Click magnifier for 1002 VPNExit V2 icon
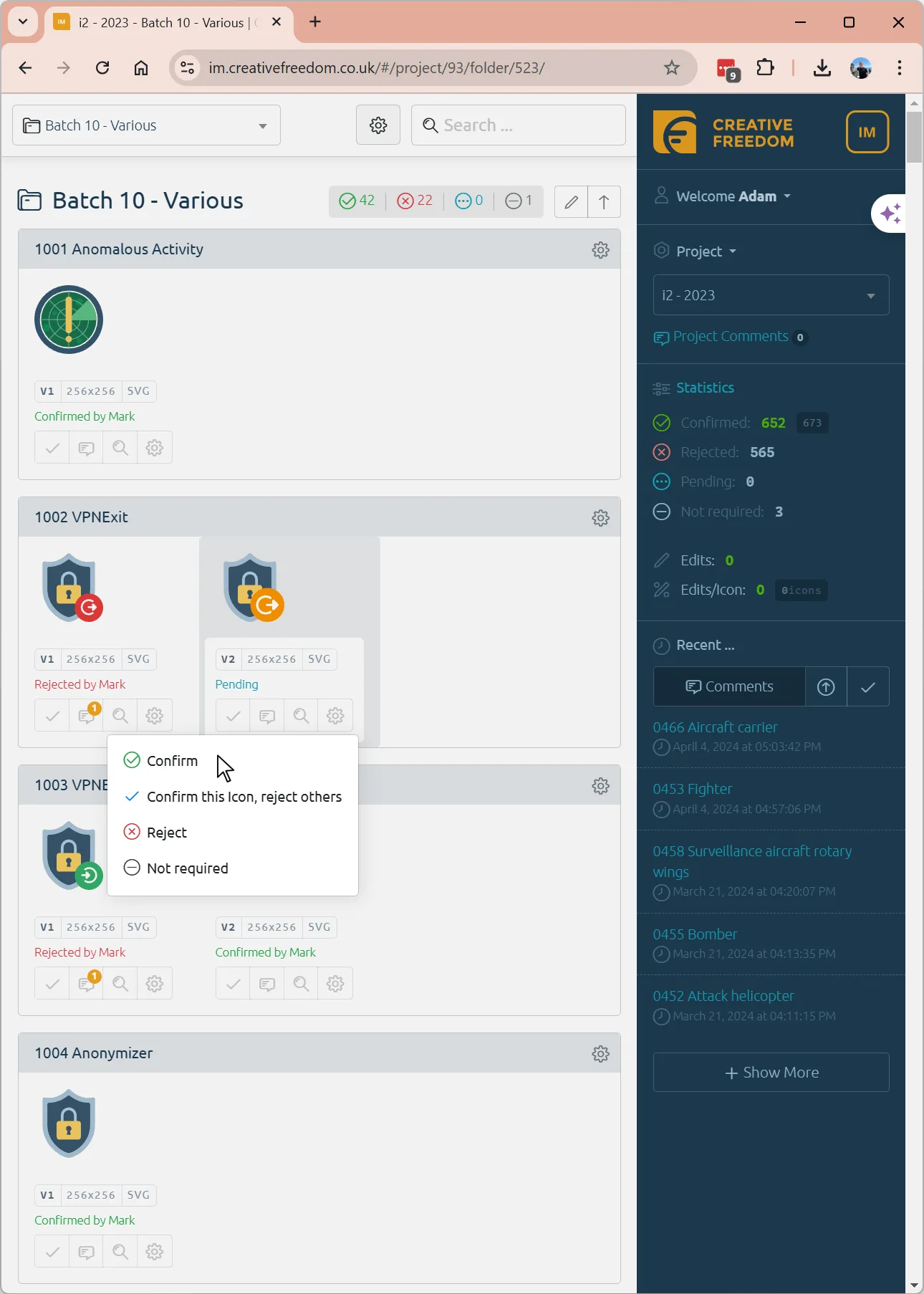The width and height of the screenshot is (924, 1294). (x=302, y=716)
